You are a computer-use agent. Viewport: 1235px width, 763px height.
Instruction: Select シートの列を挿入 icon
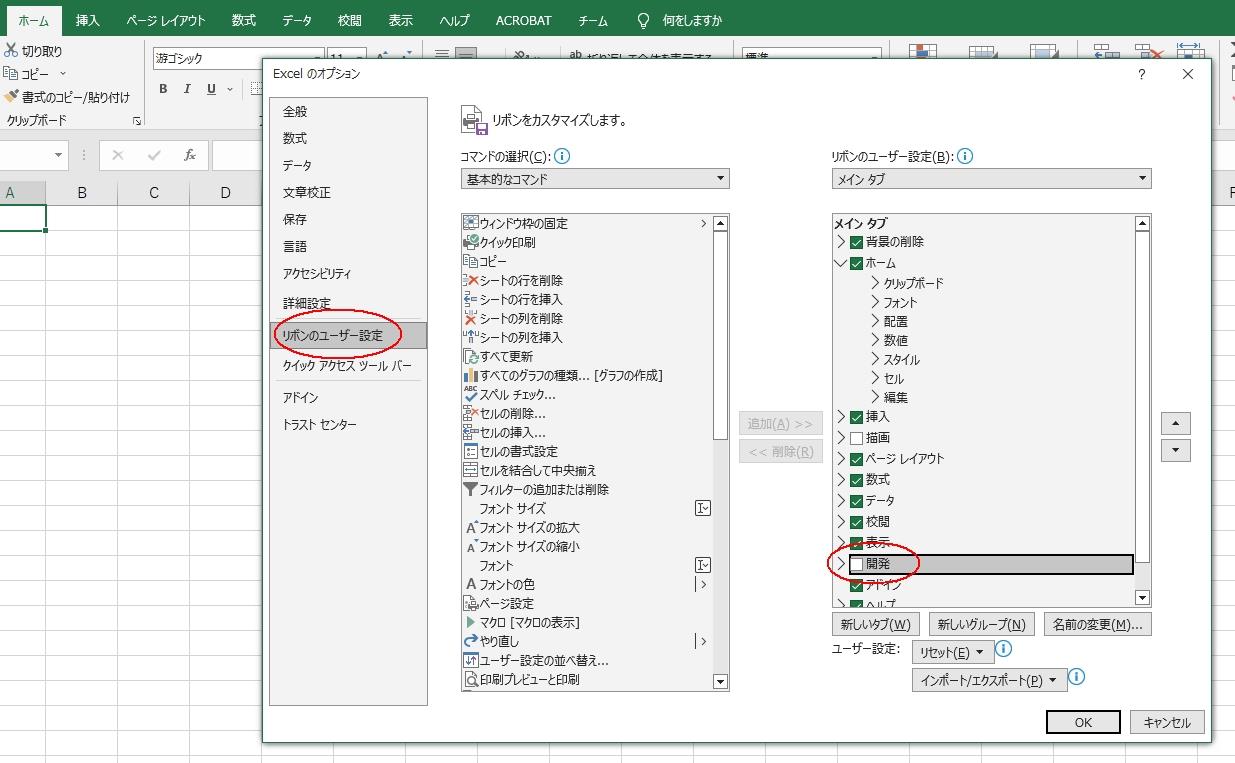point(471,337)
